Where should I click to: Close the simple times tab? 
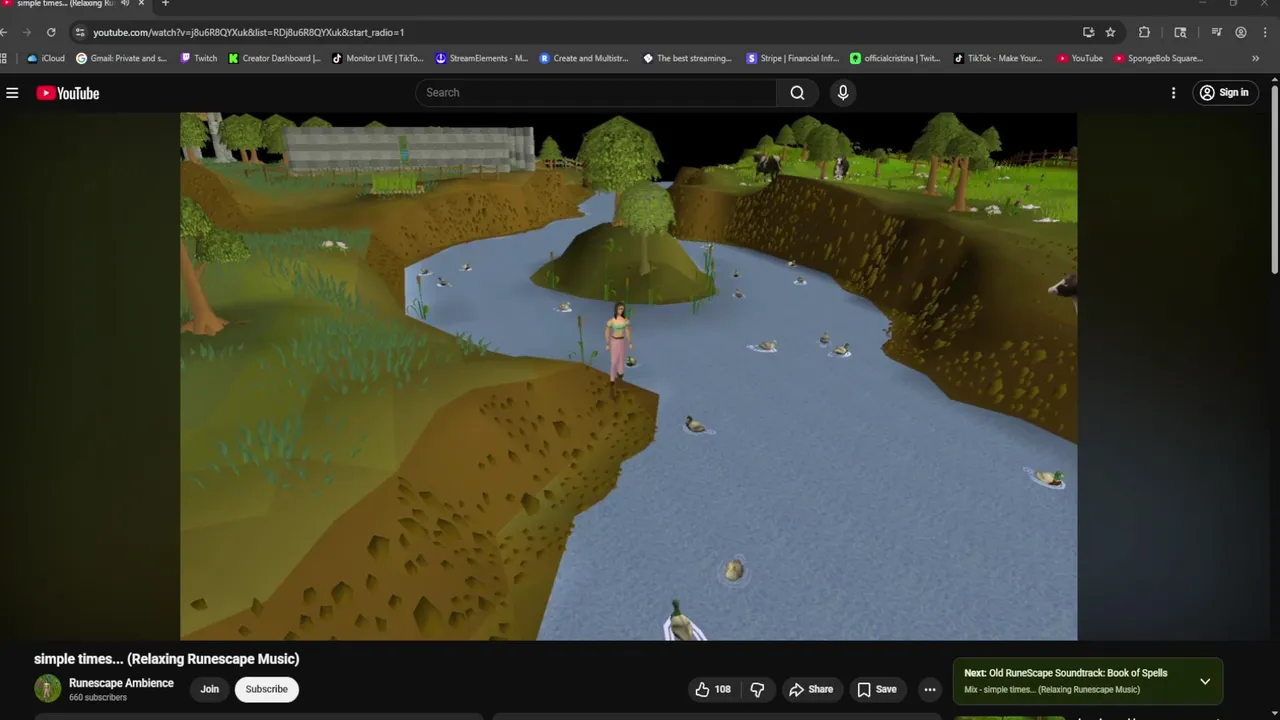tap(141, 4)
